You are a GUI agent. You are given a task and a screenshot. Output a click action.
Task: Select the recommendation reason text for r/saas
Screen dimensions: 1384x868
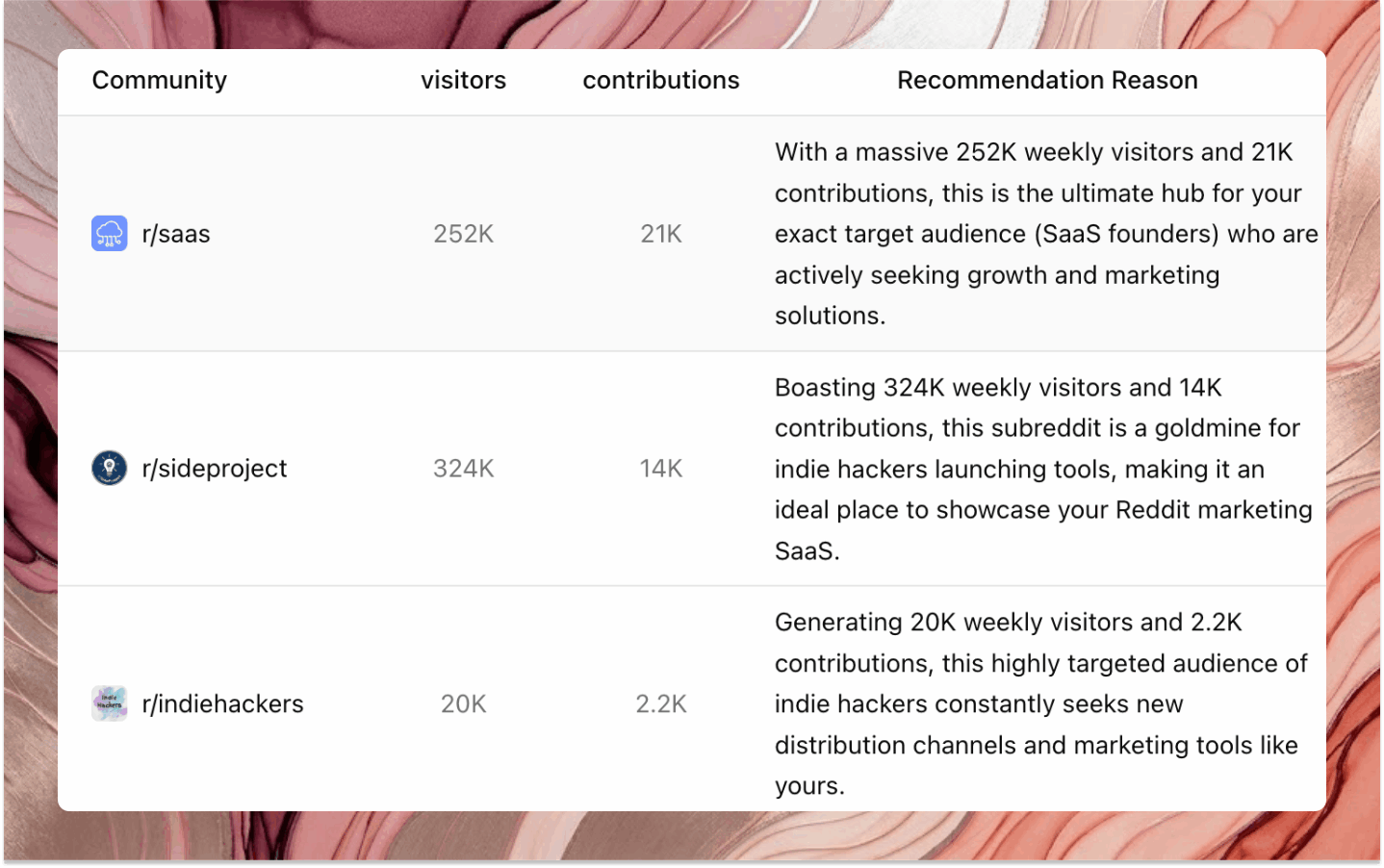pos(1044,233)
